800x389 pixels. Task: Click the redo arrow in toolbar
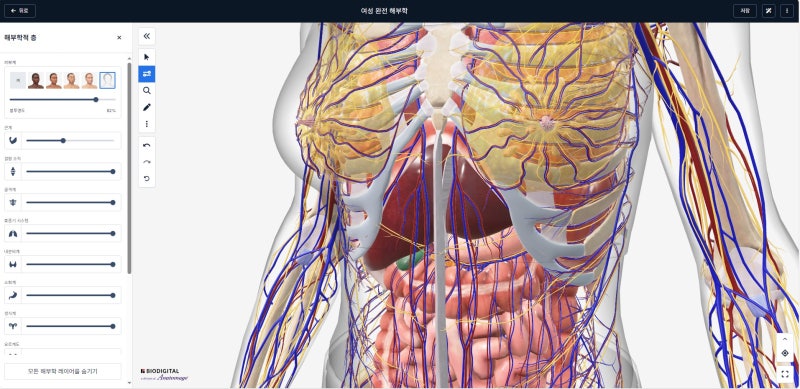coord(147,162)
